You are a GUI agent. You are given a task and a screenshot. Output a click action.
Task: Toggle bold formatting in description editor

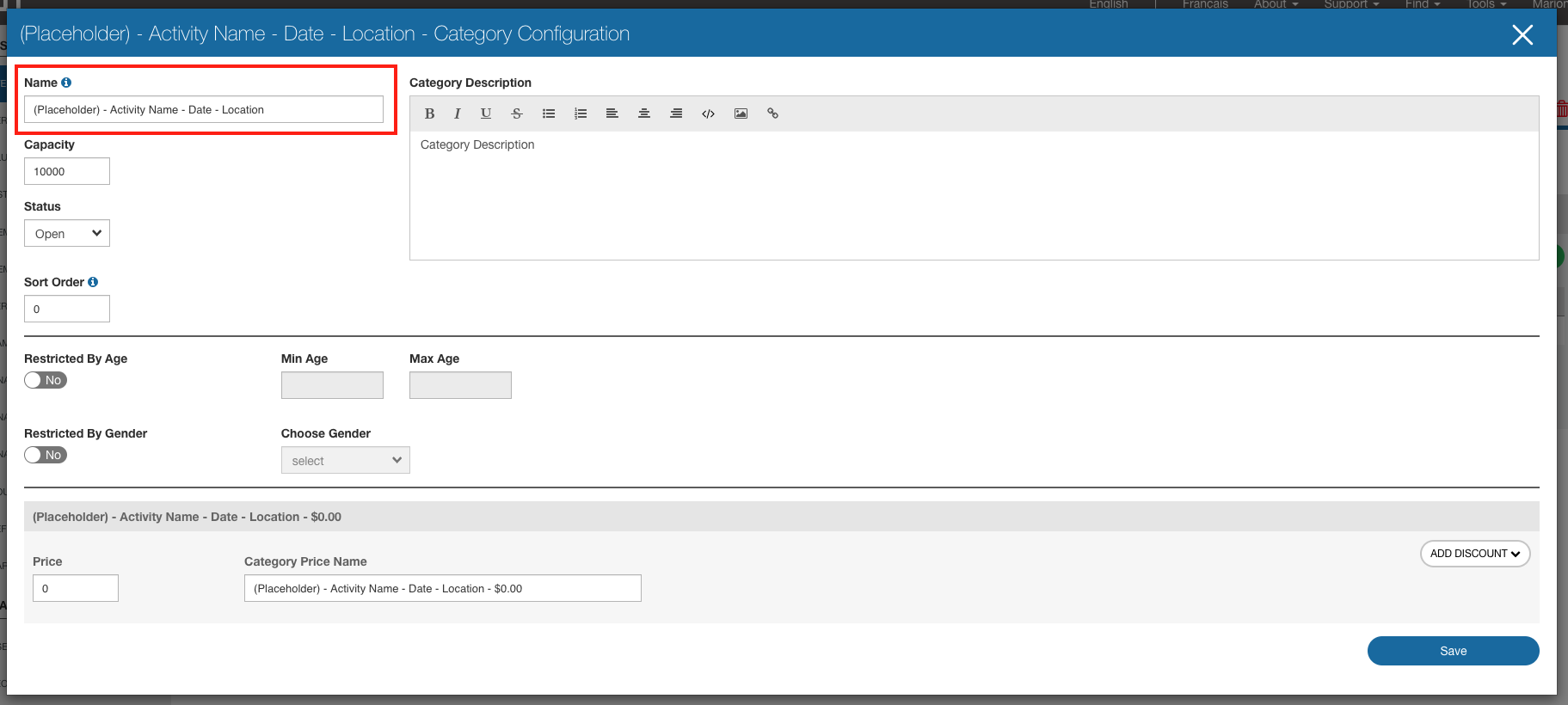click(x=429, y=113)
